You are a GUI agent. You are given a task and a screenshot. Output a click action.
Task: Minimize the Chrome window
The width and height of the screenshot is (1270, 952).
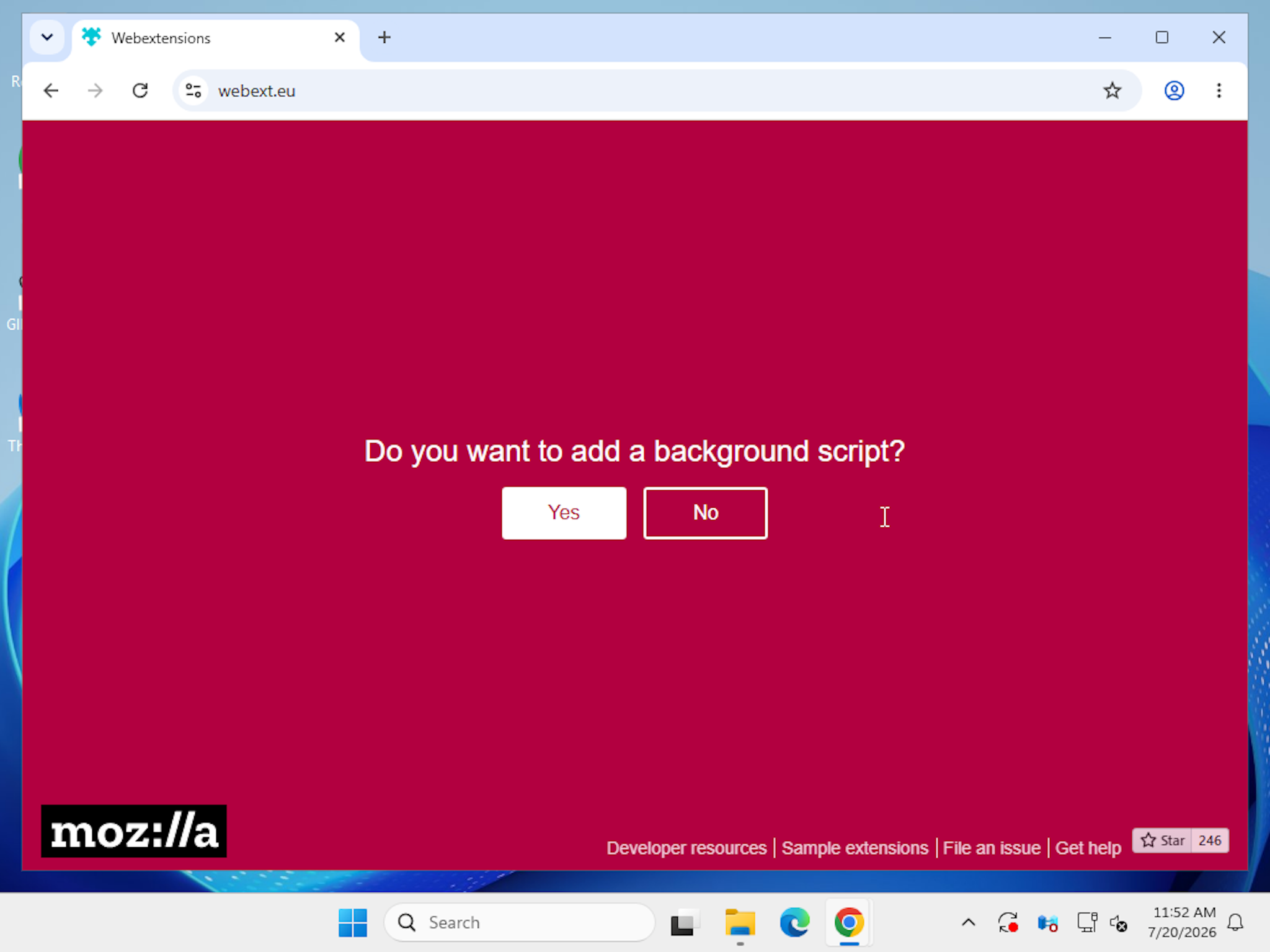(x=1104, y=37)
